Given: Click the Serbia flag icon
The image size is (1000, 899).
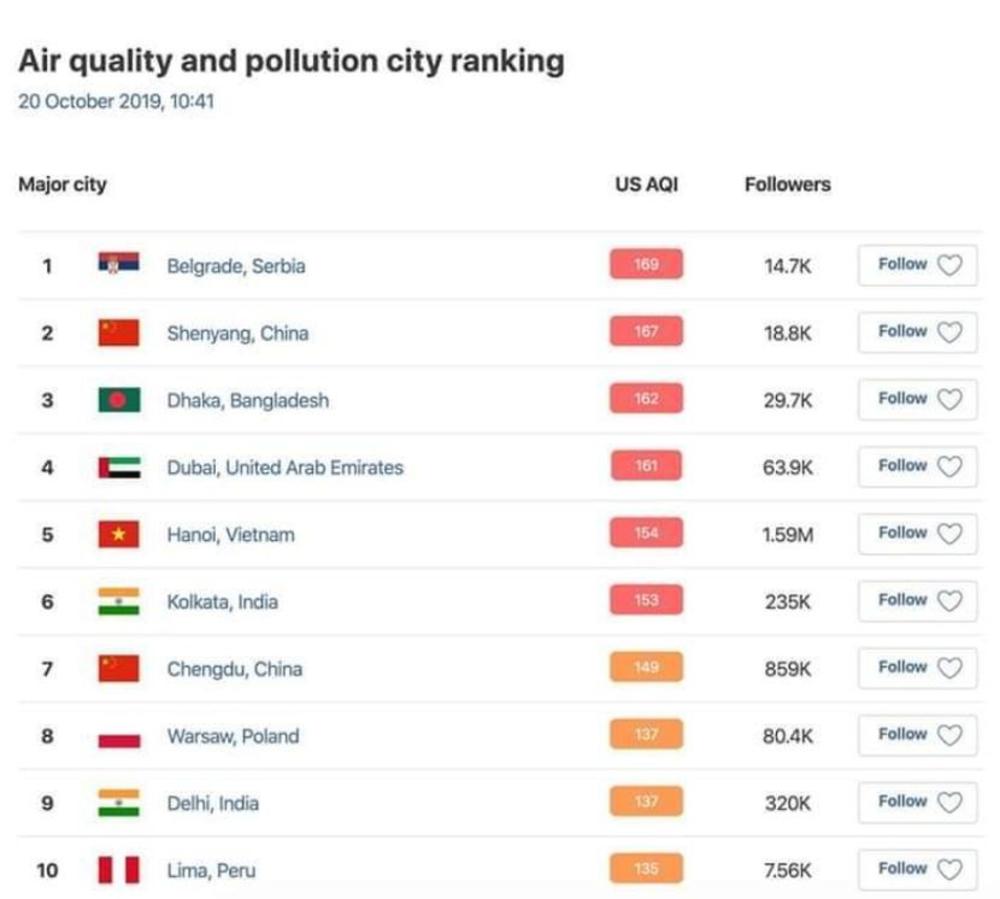Looking at the screenshot, I should [118, 265].
